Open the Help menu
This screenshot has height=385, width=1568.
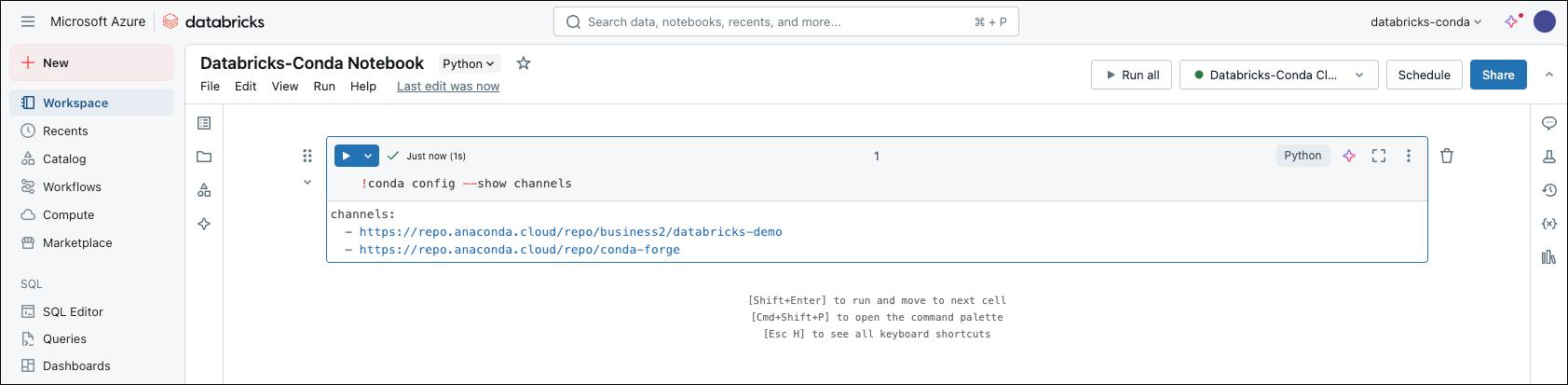pyautogui.click(x=363, y=86)
